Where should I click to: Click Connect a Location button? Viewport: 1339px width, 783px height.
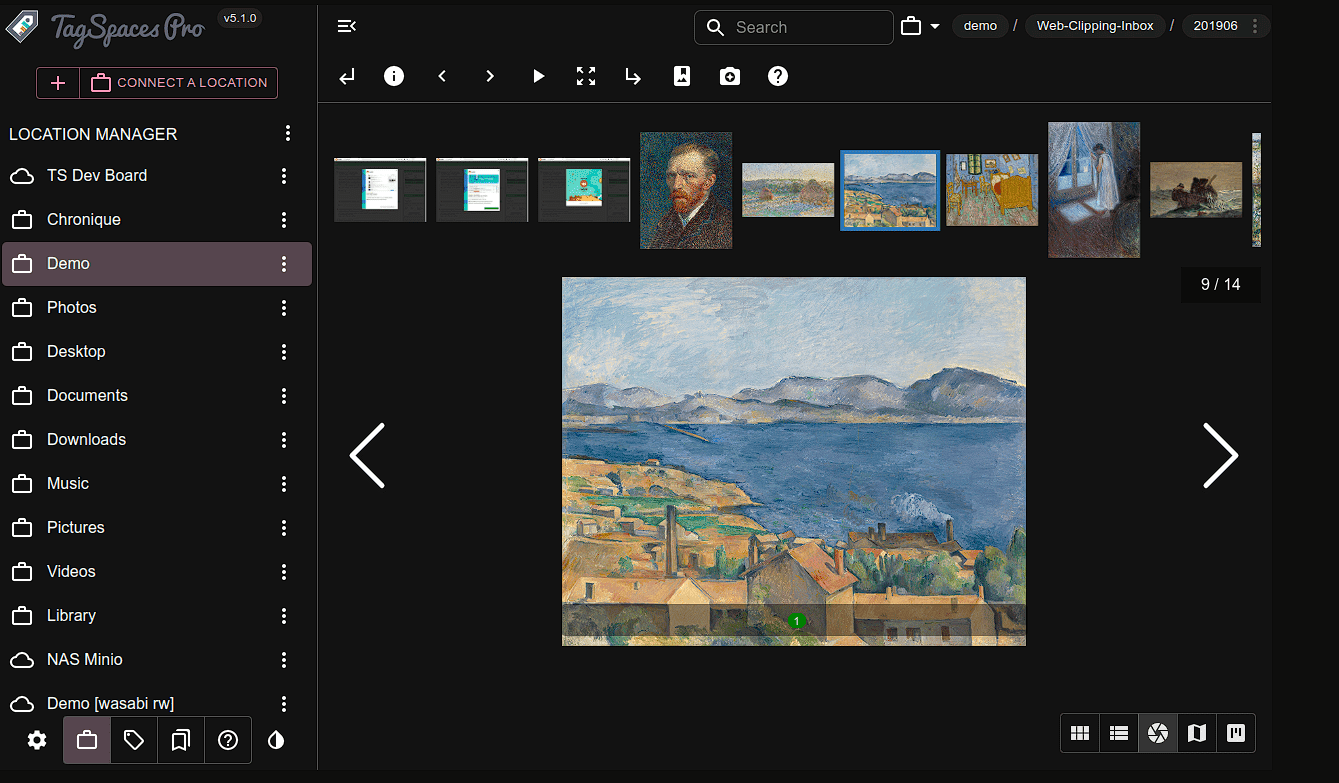coord(178,83)
